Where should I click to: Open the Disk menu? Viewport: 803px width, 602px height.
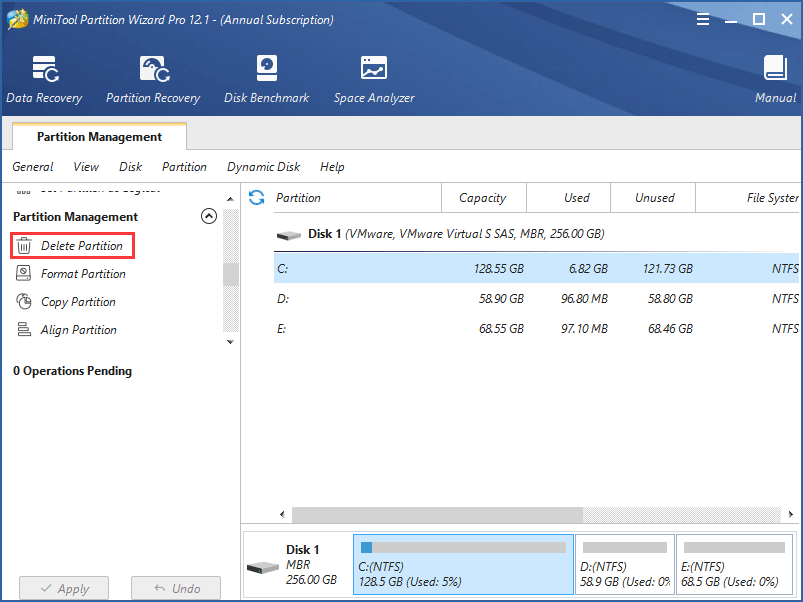click(131, 167)
